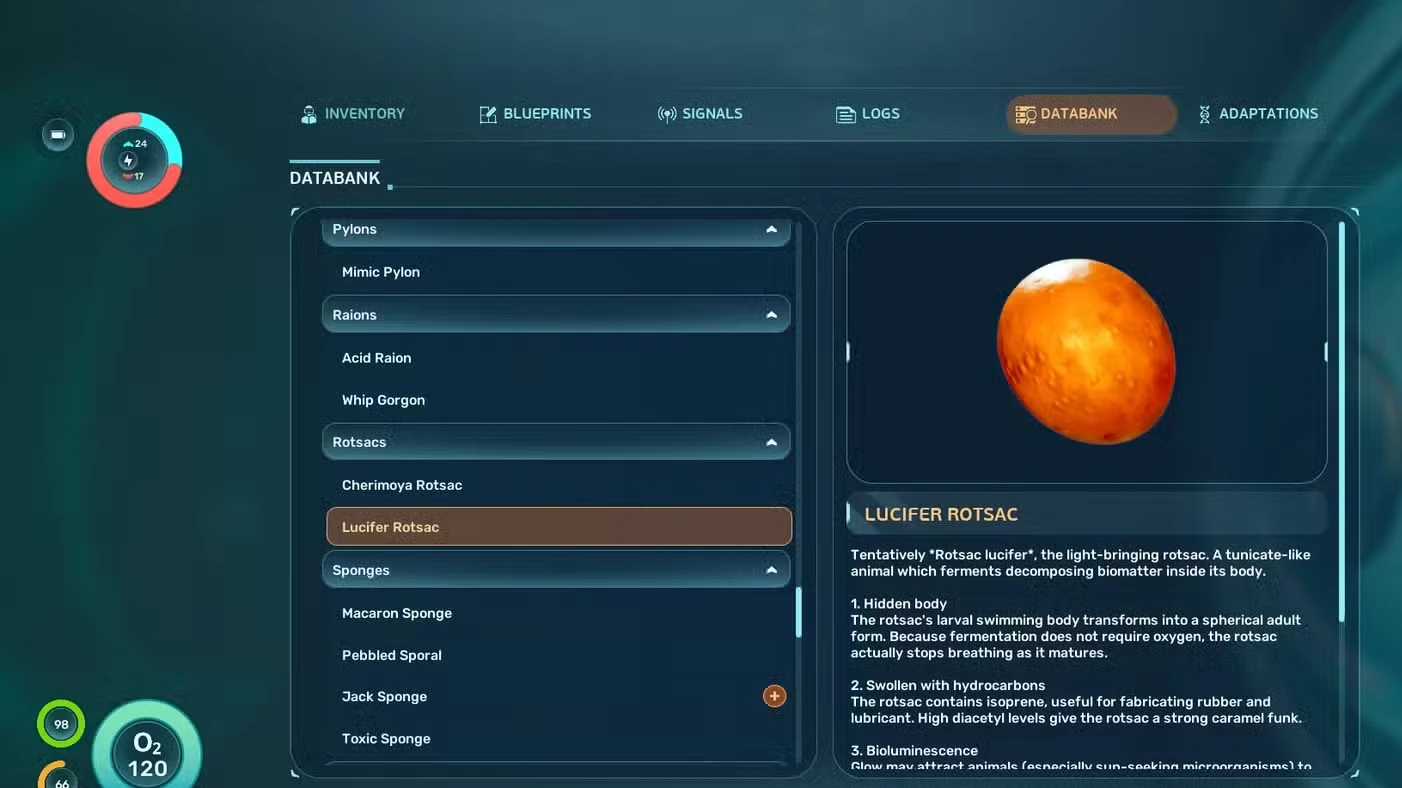This screenshot has height=788, width=1402.
Task: Select the Toxic Sponge entry
Action: point(559,739)
